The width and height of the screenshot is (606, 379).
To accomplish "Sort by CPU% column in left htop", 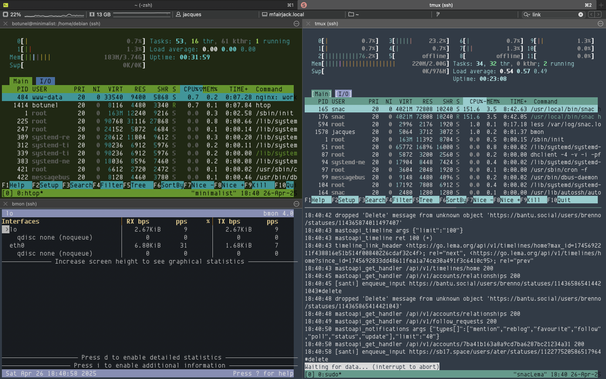I will [192, 89].
